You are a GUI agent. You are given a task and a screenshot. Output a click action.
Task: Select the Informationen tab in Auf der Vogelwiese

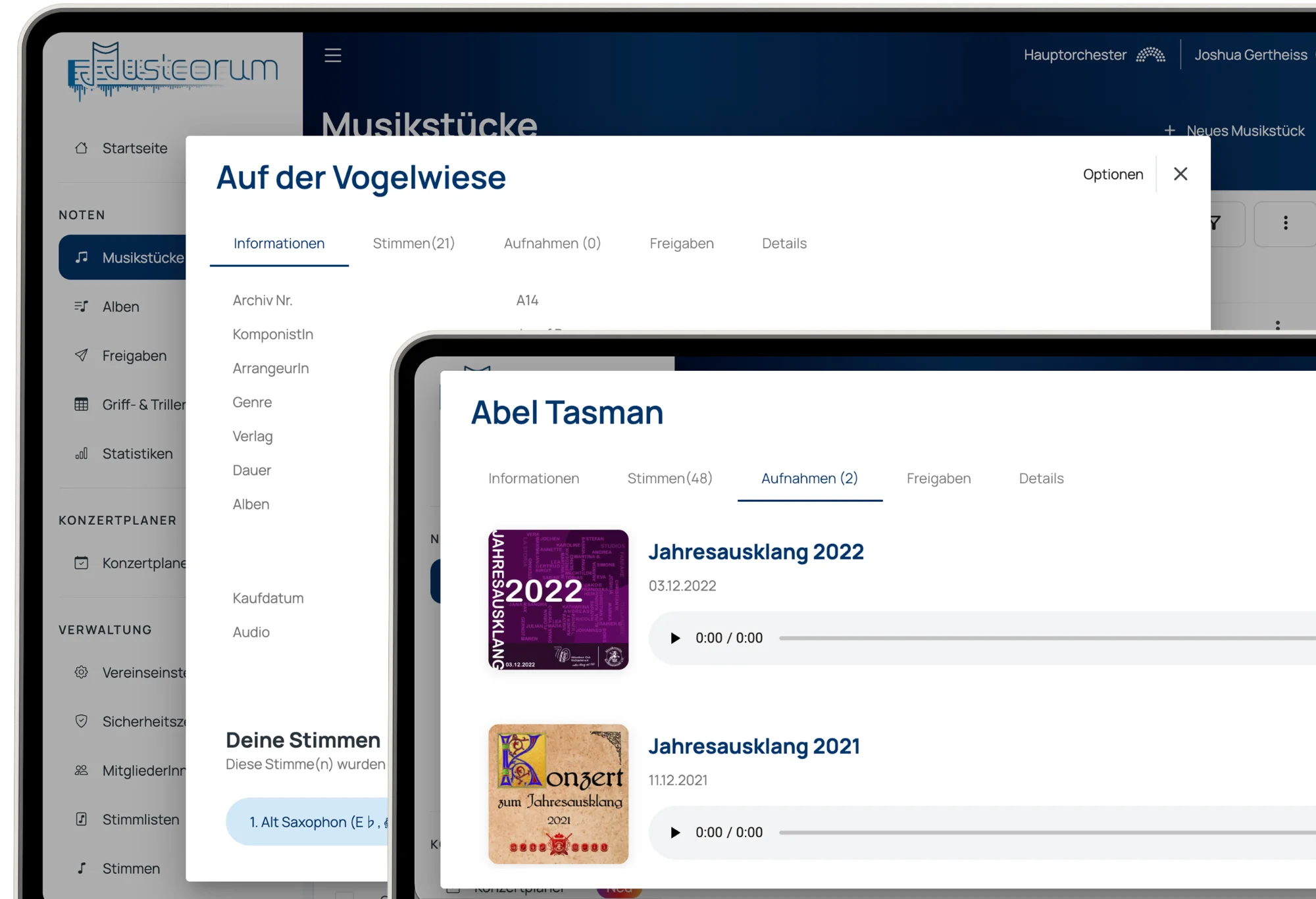point(279,243)
